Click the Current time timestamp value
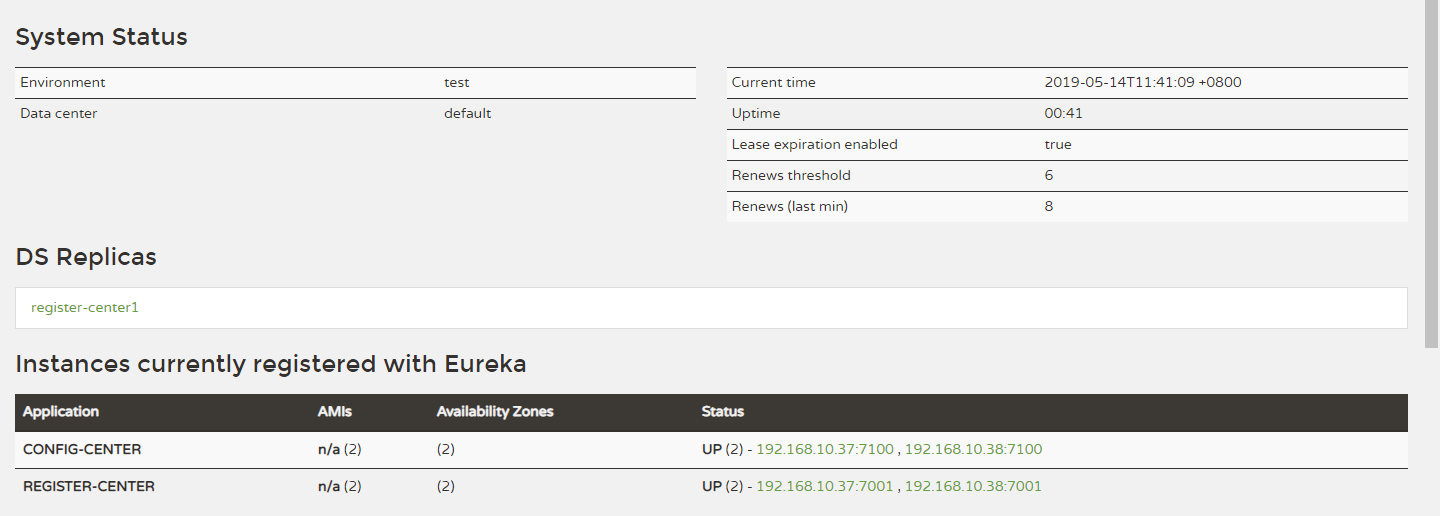Viewport: 1440px width, 516px height. point(1143,83)
